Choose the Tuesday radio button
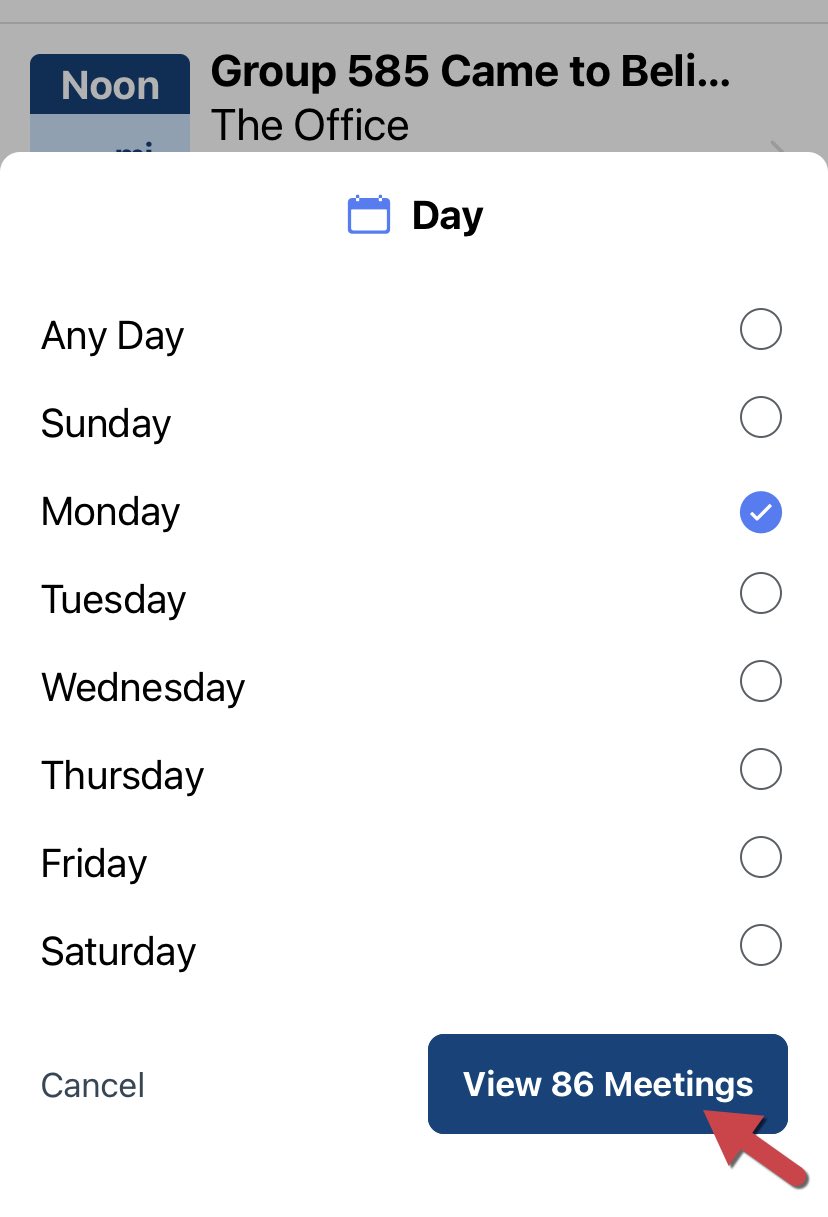This screenshot has width=828, height=1217. pyautogui.click(x=760, y=593)
